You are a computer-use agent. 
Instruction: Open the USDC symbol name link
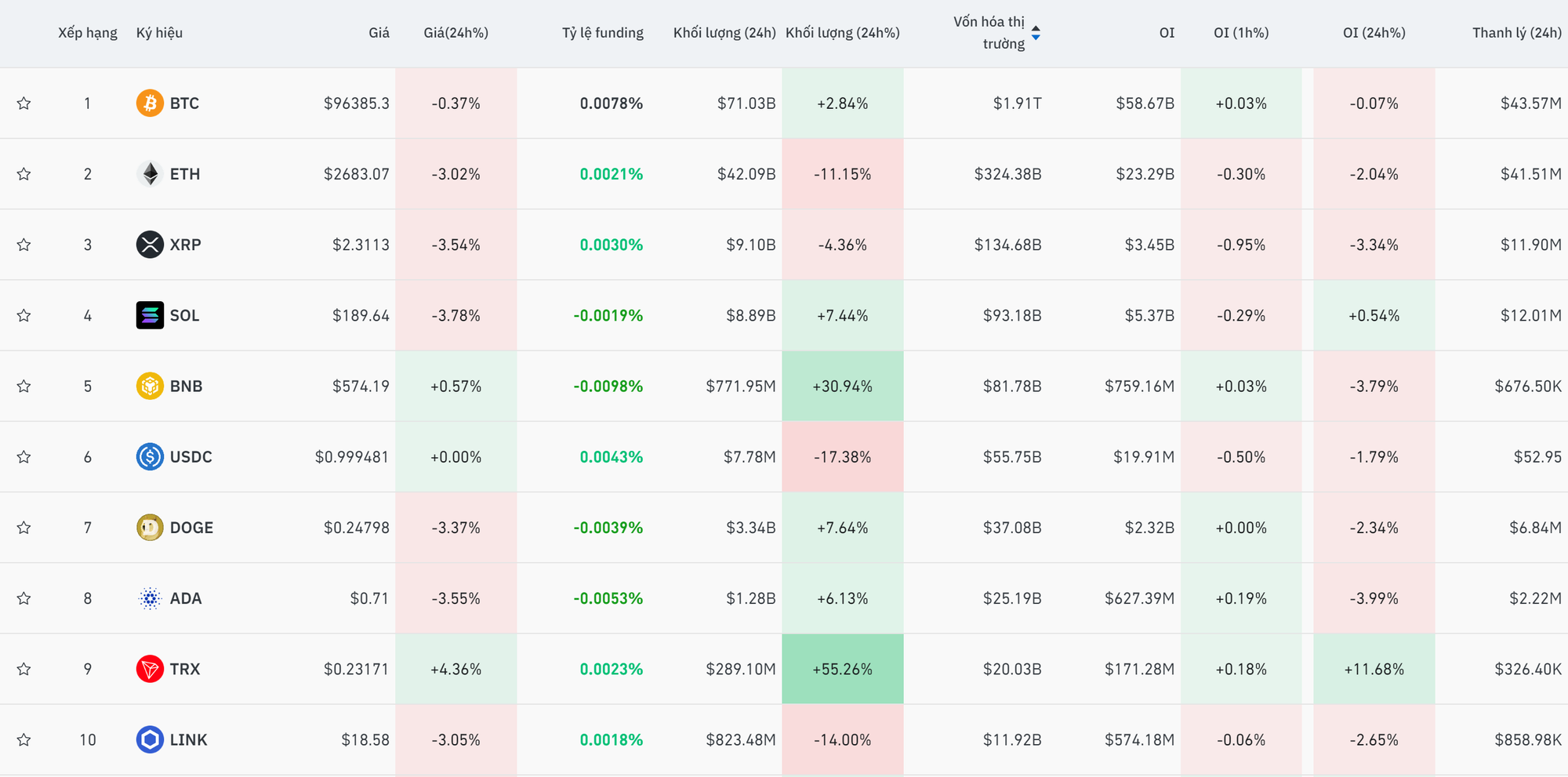191,457
